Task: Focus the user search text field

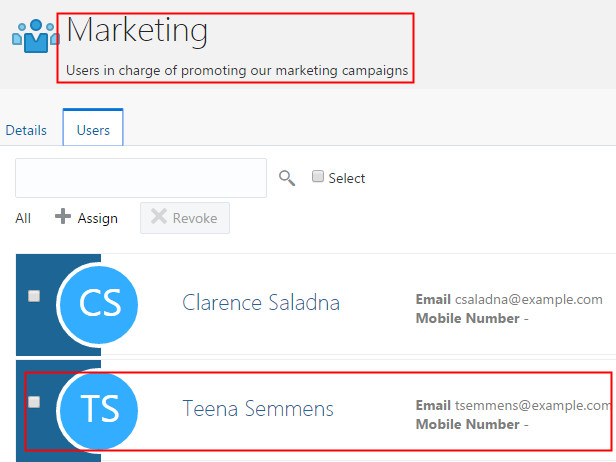Action: pyautogui.click(x=141, y=178)
